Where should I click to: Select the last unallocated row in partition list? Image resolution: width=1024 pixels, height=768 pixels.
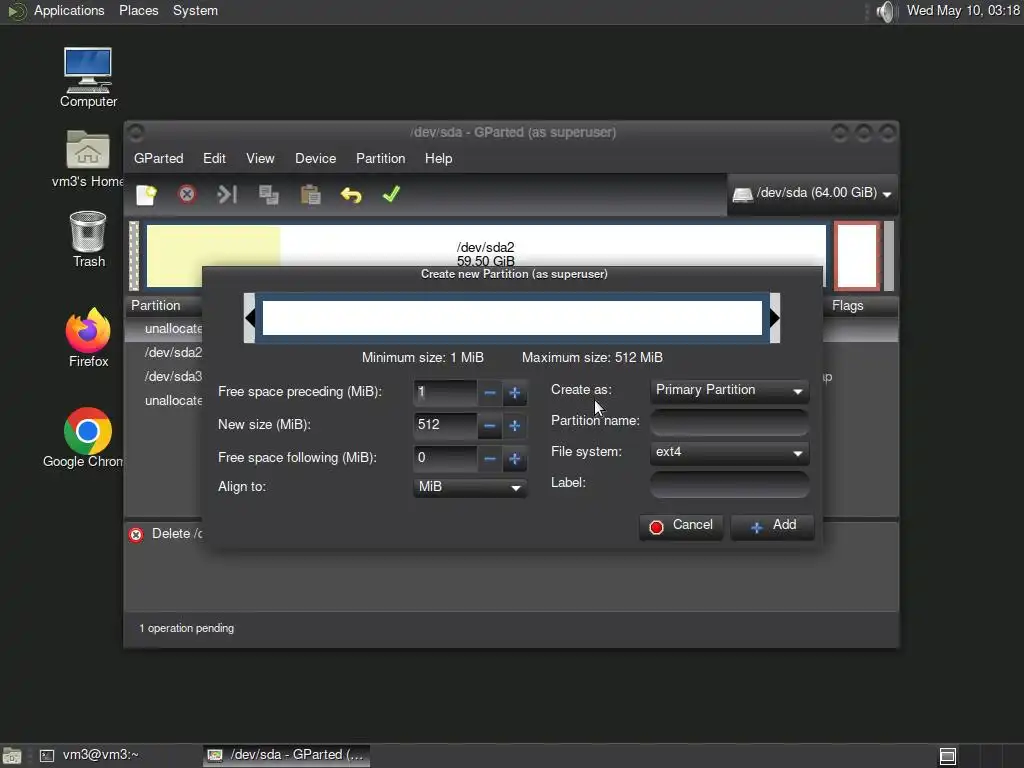pos(173,401)
